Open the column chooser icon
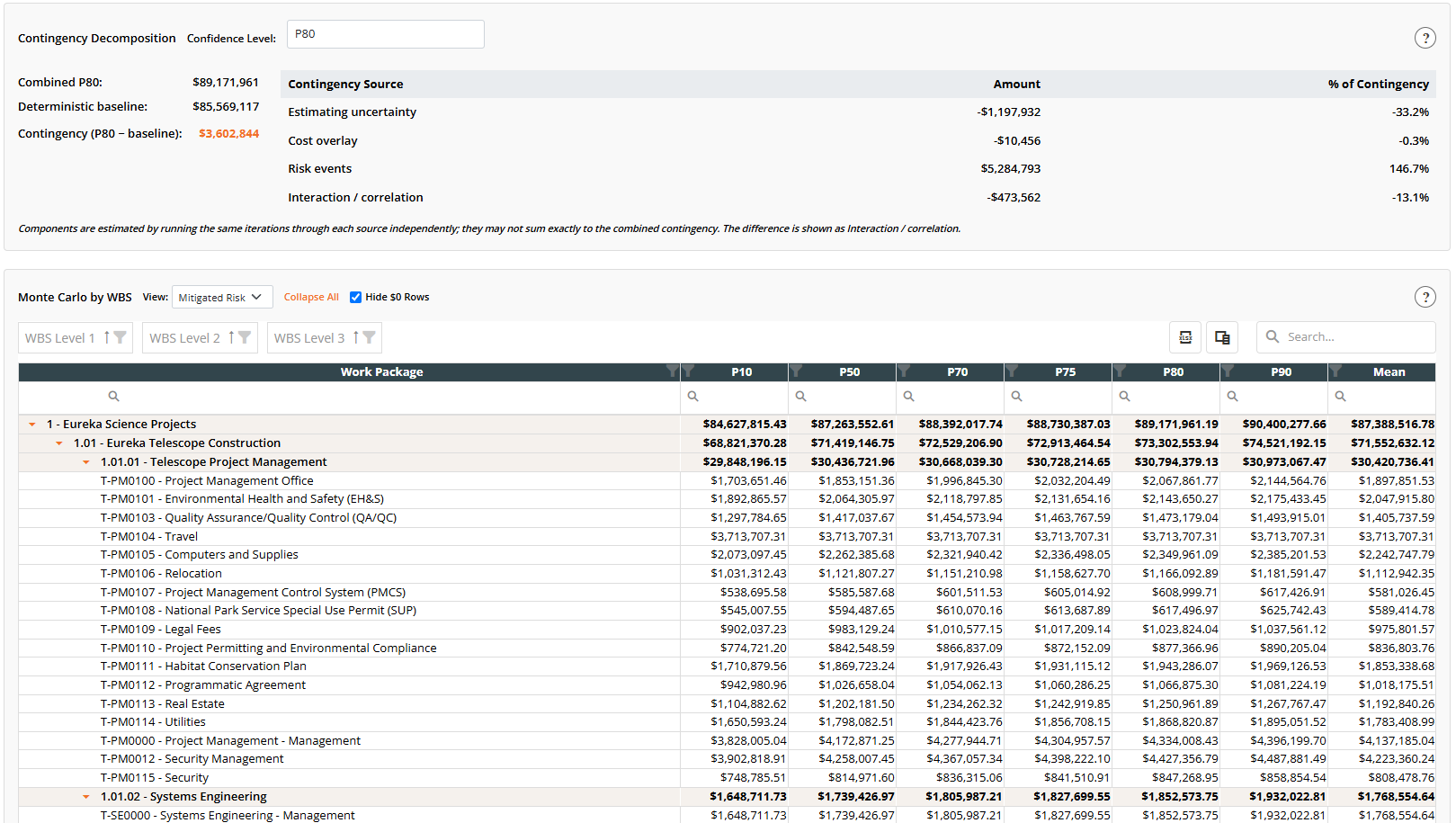Image resolution: width=1456 pixels, height=823 pixels. pos(1222,337)
